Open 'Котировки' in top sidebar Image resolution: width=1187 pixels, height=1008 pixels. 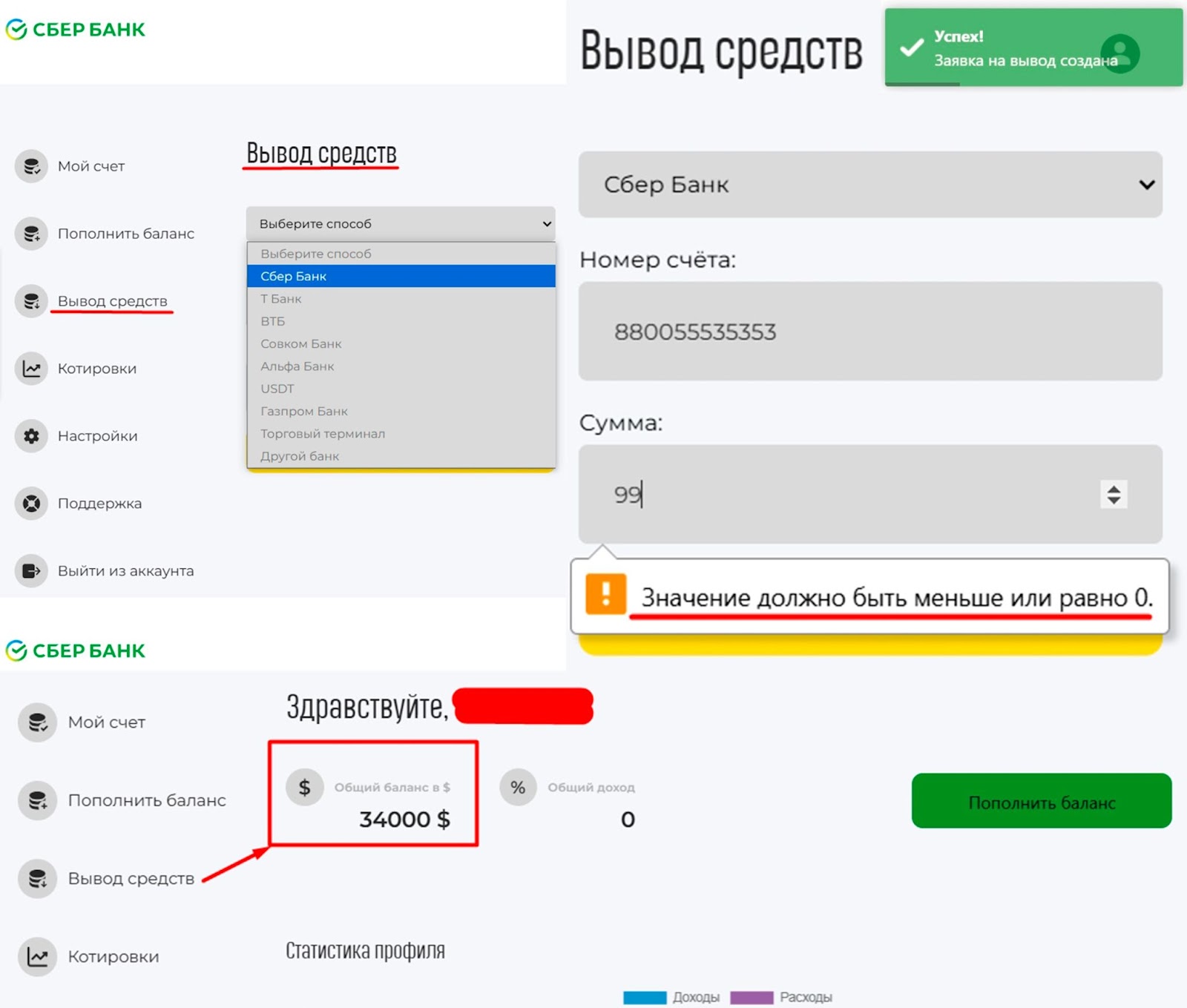[x=97, y=369]
